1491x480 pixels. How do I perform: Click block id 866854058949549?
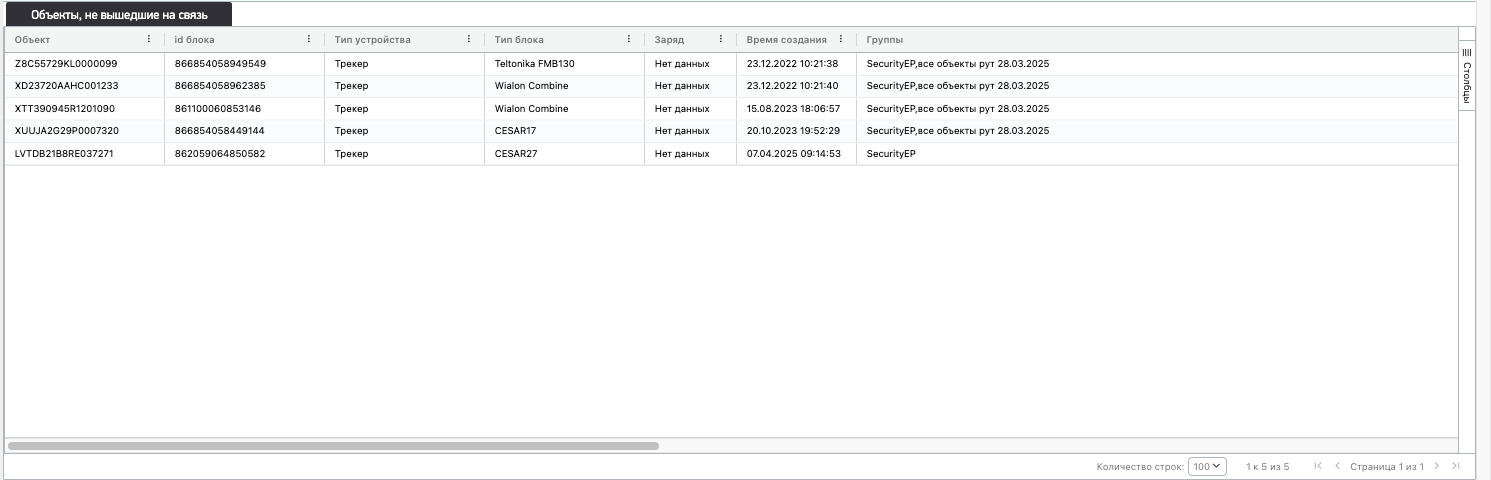[220, 64]
